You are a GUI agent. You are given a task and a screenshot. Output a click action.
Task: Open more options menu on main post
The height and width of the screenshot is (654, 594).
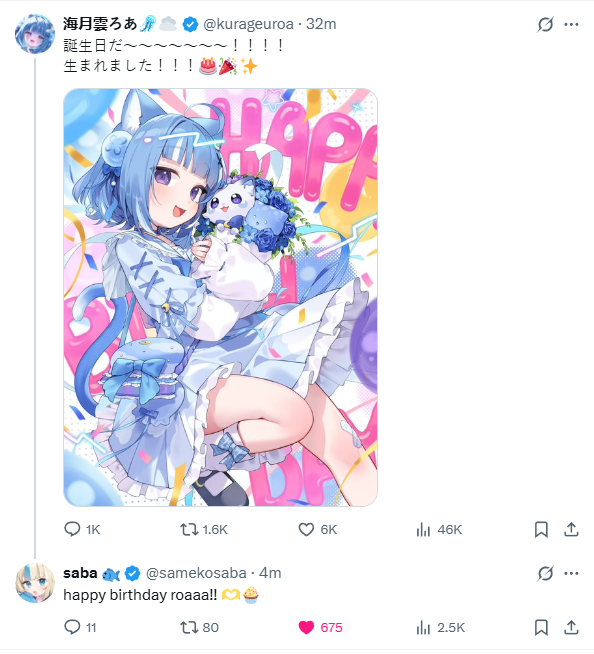coord(571,25)
